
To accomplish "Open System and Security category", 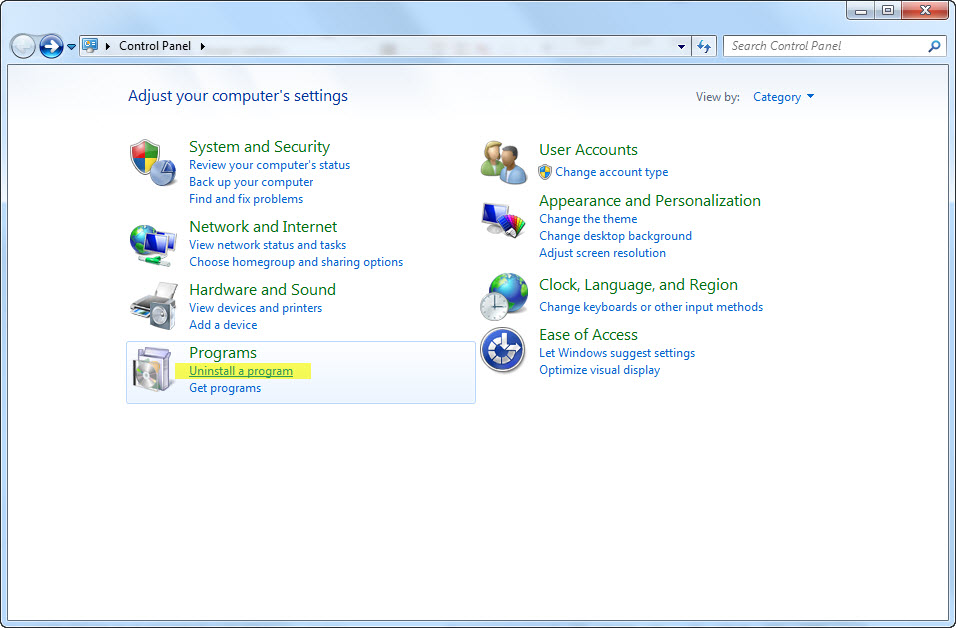I will tap(259, 147).
